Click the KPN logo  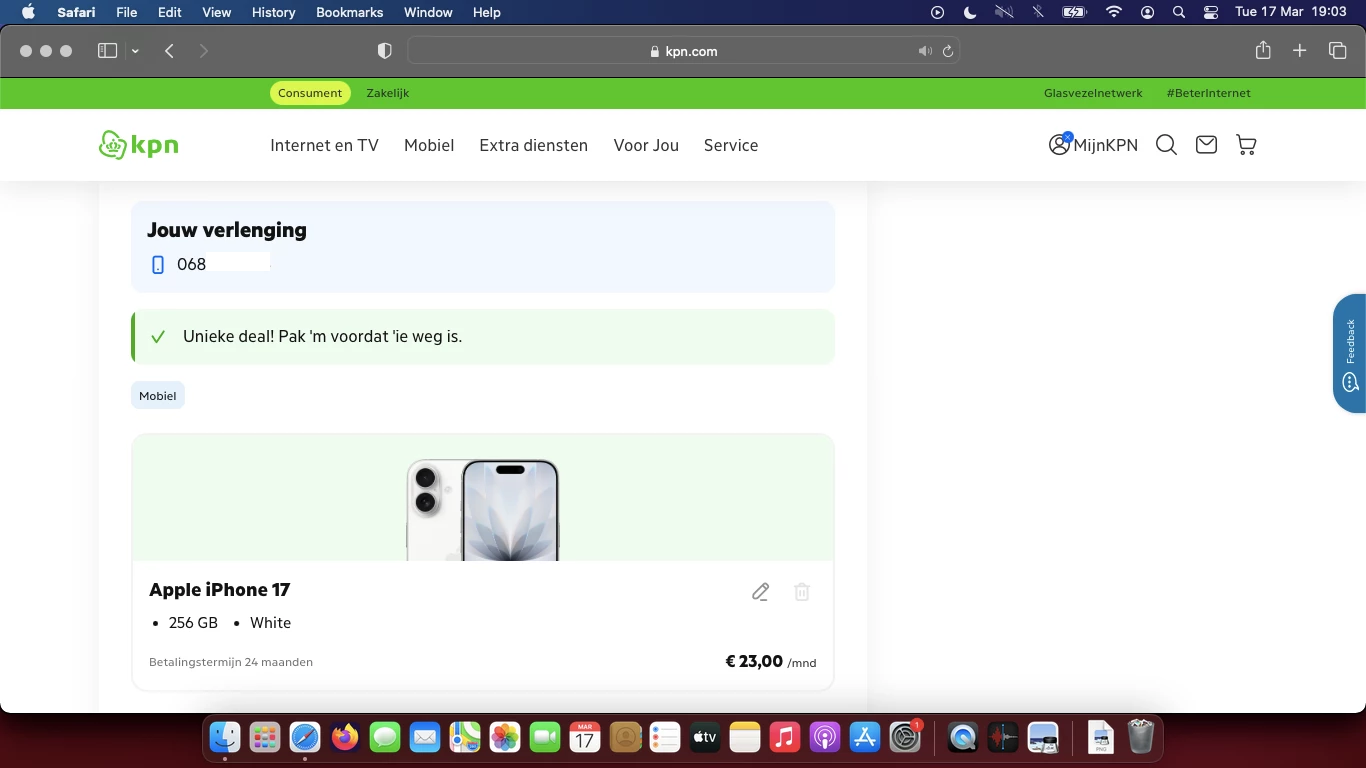click(139, 145)
